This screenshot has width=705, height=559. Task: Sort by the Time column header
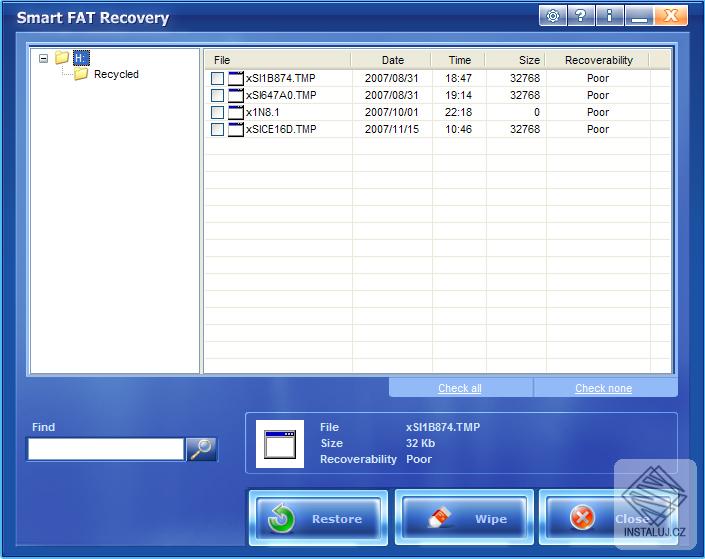pyautogui.click(x=459, y=60)
